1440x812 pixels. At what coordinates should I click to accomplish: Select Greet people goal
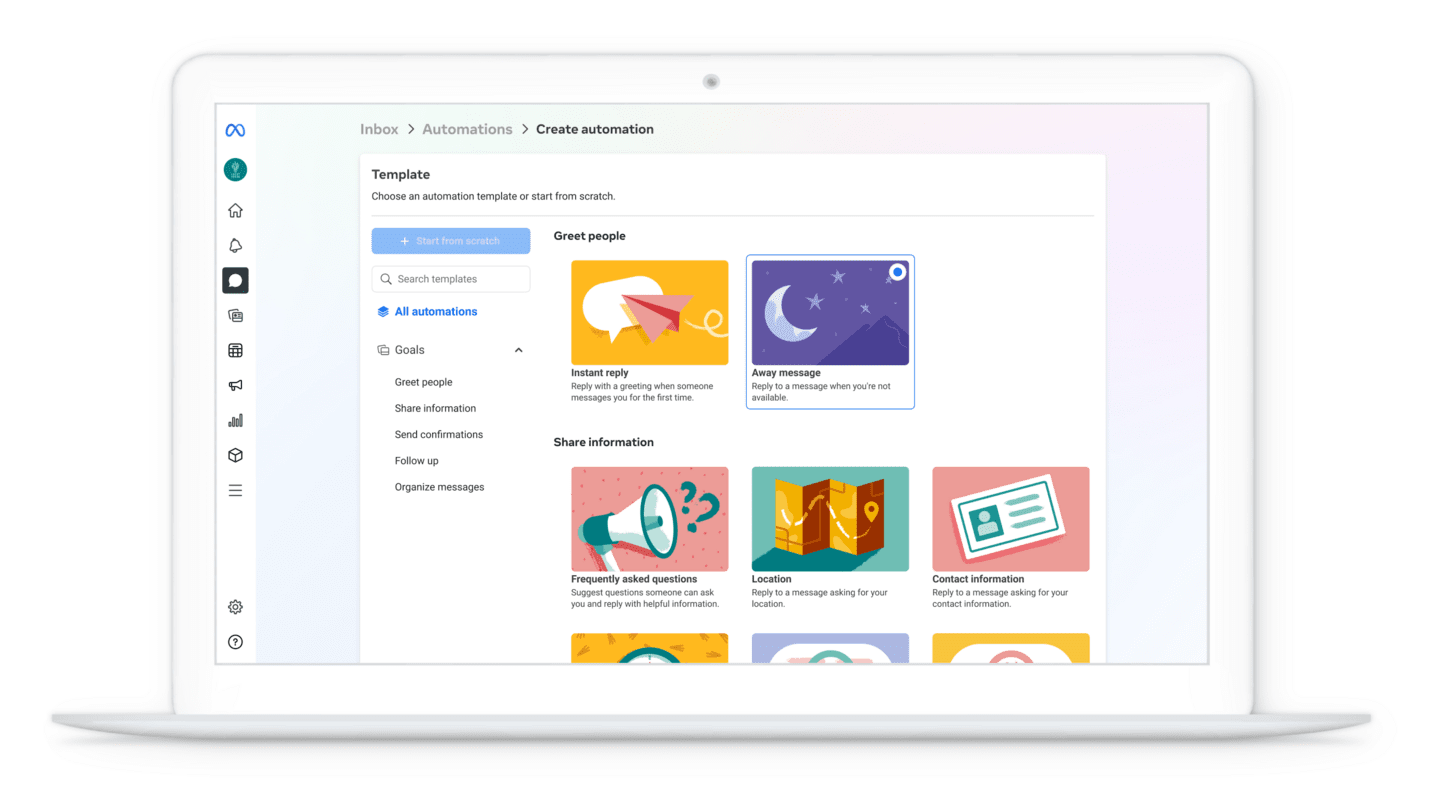pyautogui.click(x=423, y=382)
